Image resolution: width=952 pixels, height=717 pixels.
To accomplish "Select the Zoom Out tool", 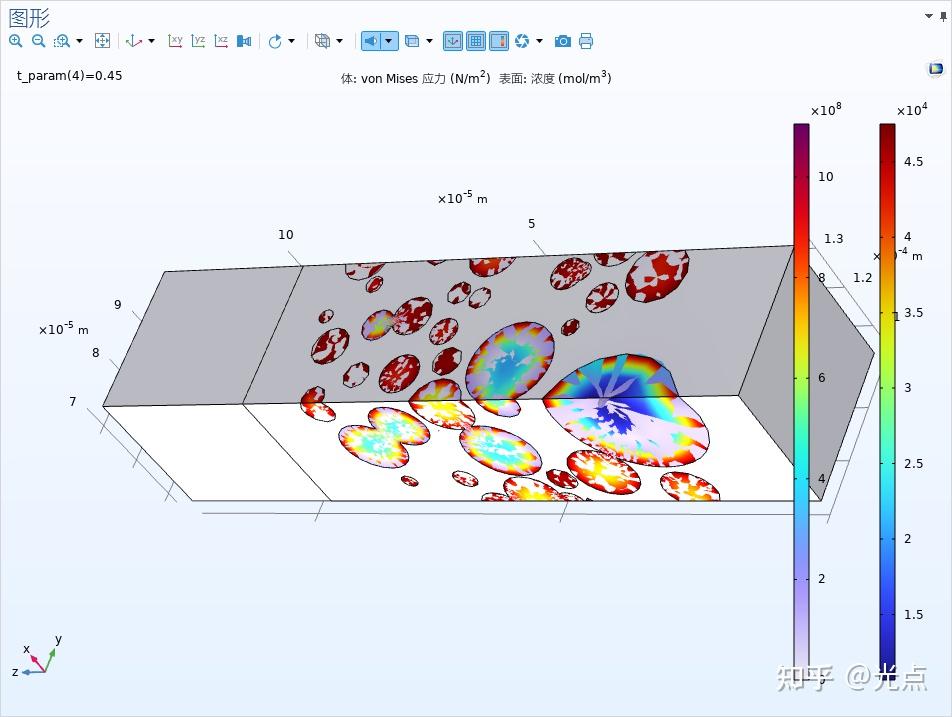I will pos(39,41).
